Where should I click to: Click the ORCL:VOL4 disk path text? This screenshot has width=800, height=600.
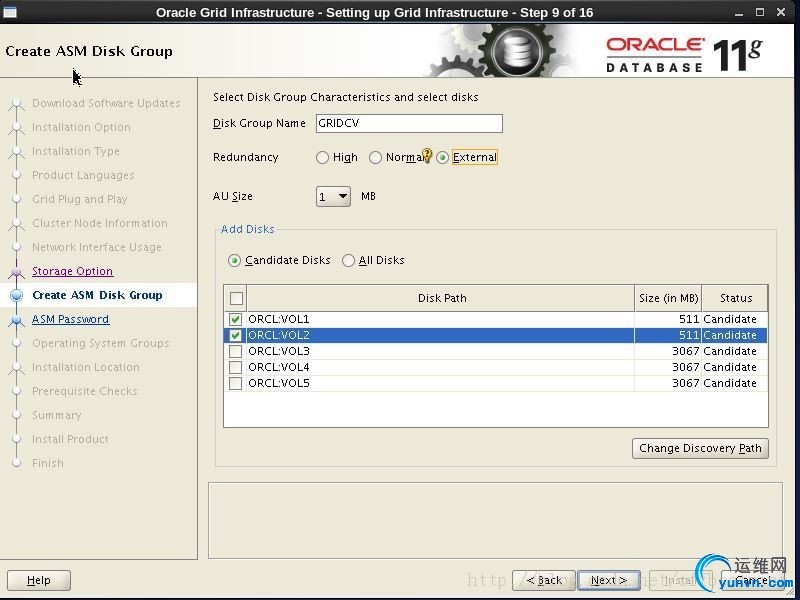tap(279, 367)
